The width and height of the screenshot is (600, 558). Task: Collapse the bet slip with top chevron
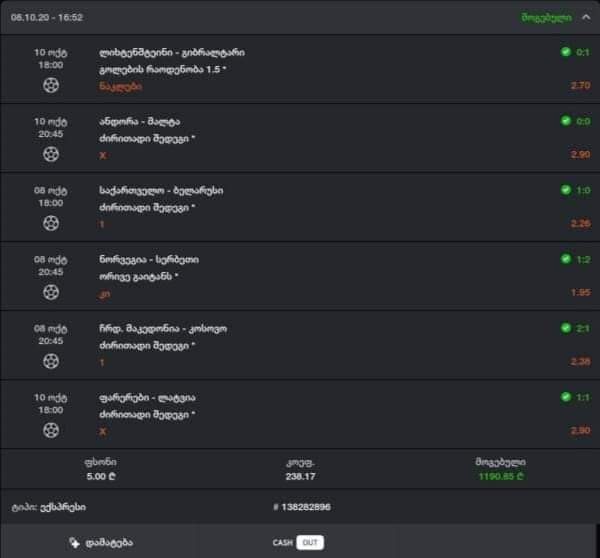pos(586,18)
